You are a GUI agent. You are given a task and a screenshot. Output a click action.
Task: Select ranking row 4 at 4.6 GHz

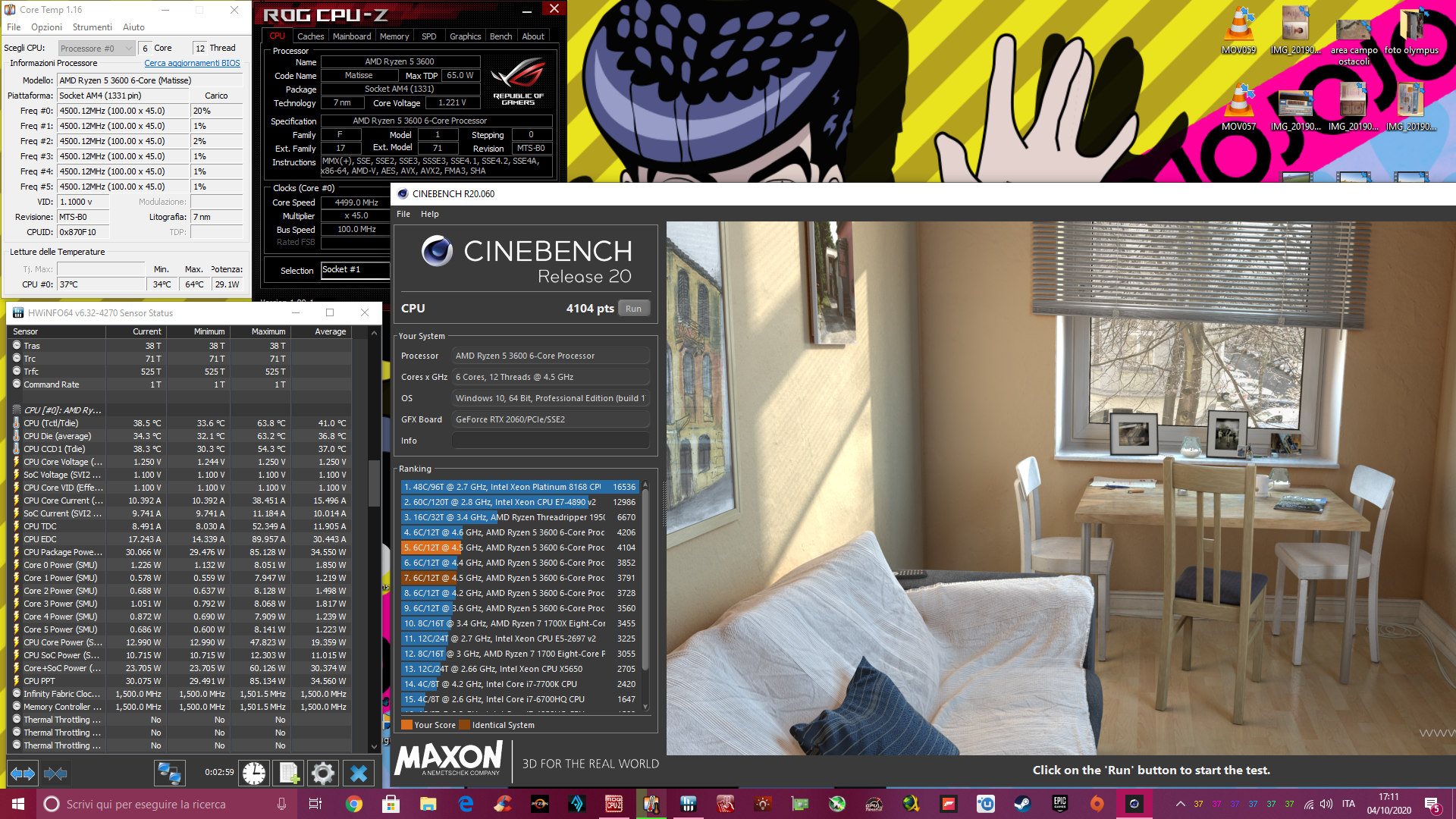(520, 532)
